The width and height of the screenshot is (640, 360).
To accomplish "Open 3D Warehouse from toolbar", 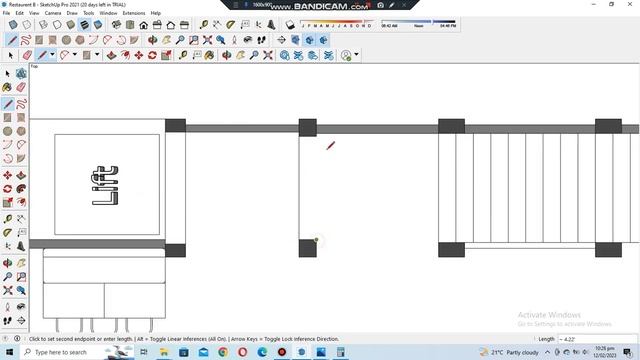I will point(284,55).
